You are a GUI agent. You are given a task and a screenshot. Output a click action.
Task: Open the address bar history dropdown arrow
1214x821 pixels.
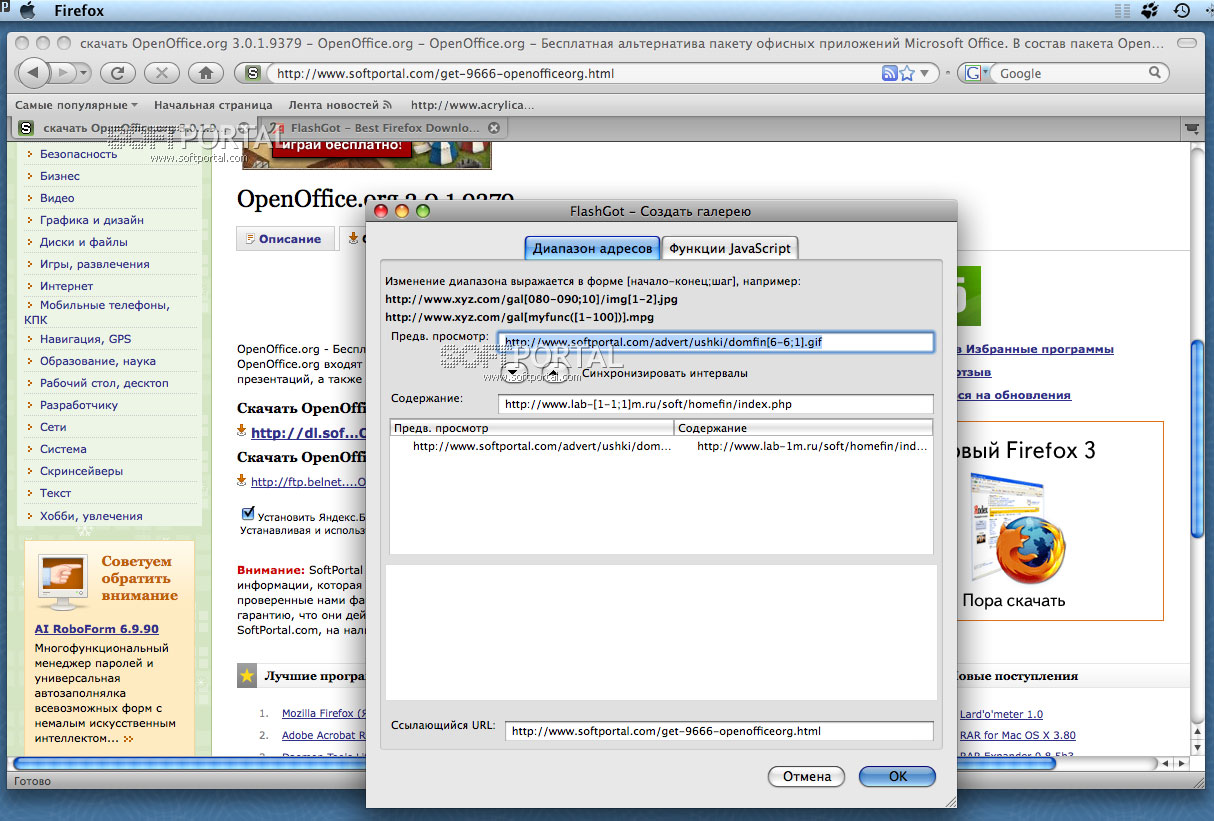coord(925,73)
